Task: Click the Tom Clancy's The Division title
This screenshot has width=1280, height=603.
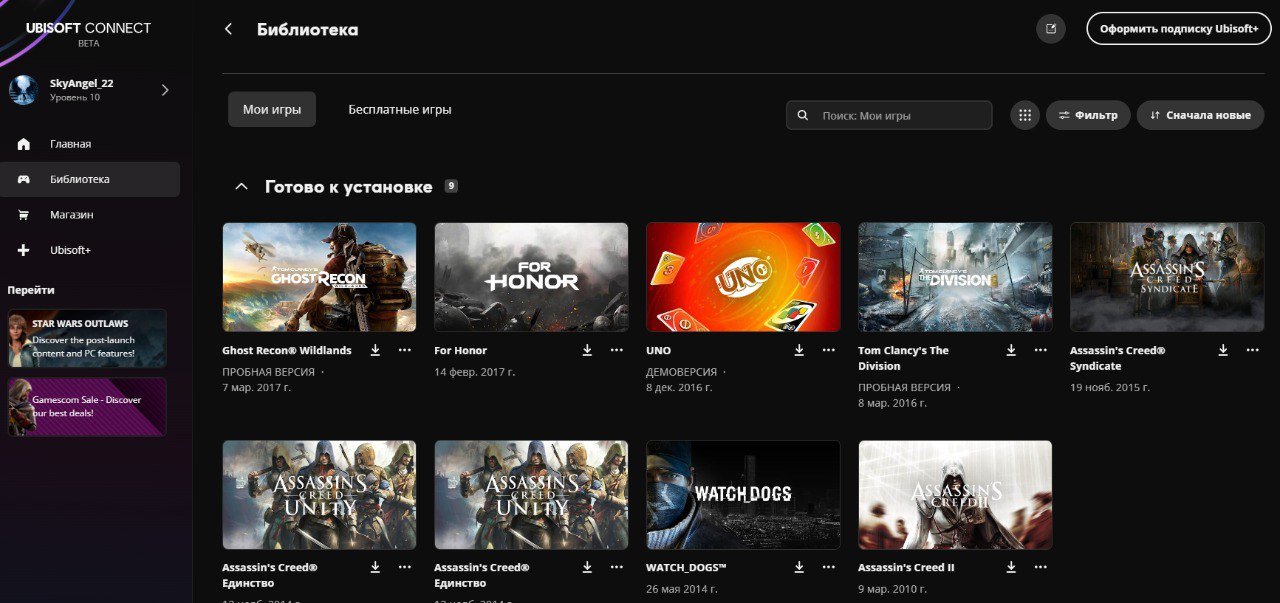Action: click(903, 358)
